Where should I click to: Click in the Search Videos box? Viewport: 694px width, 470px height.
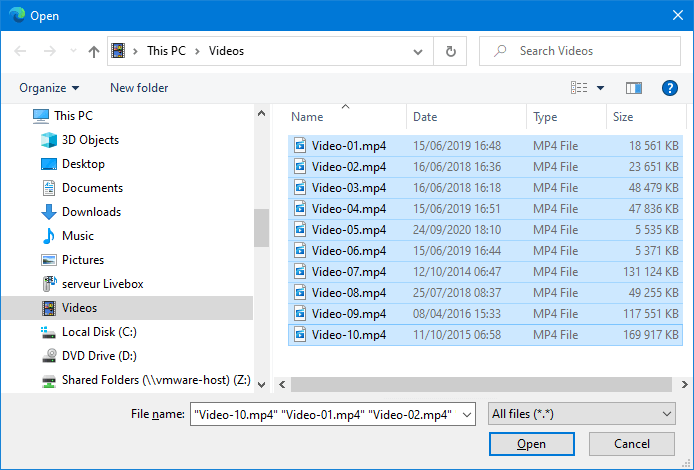(x=580, y=51)
